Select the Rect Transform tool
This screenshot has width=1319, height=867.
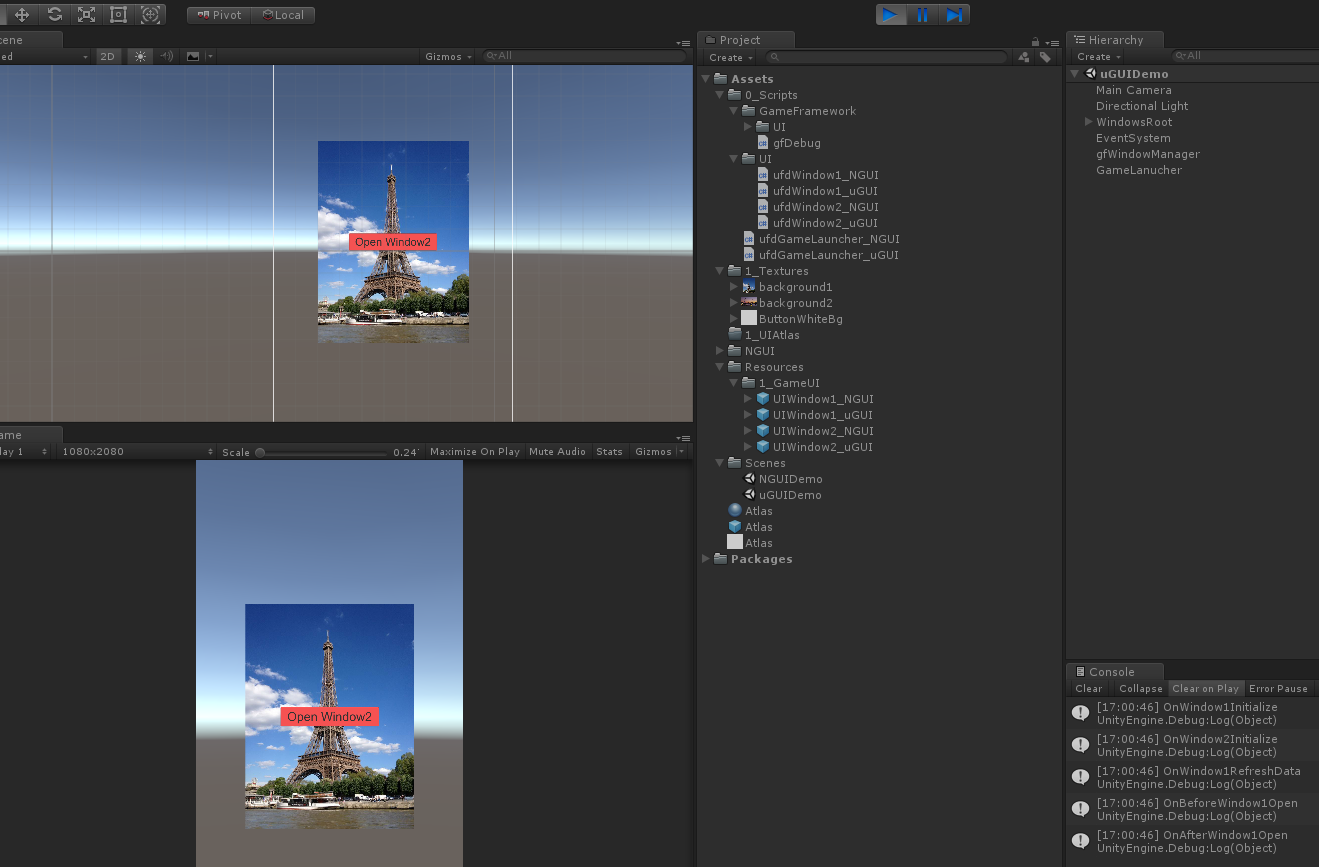point(118,15)
